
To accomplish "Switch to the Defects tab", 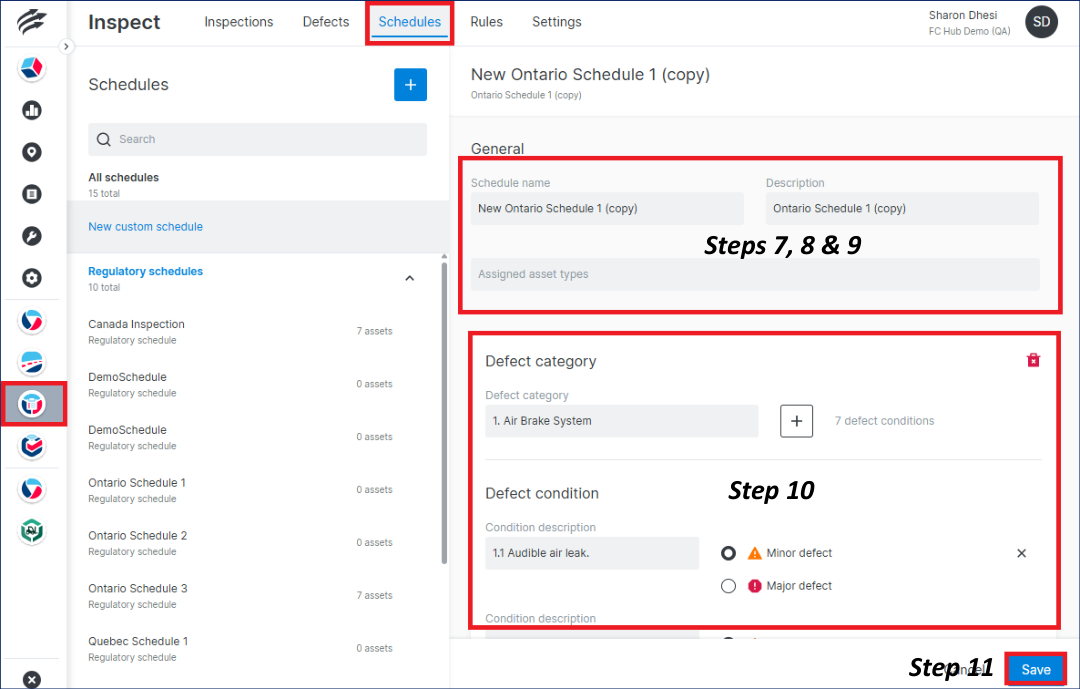I will tap(325, 21).
